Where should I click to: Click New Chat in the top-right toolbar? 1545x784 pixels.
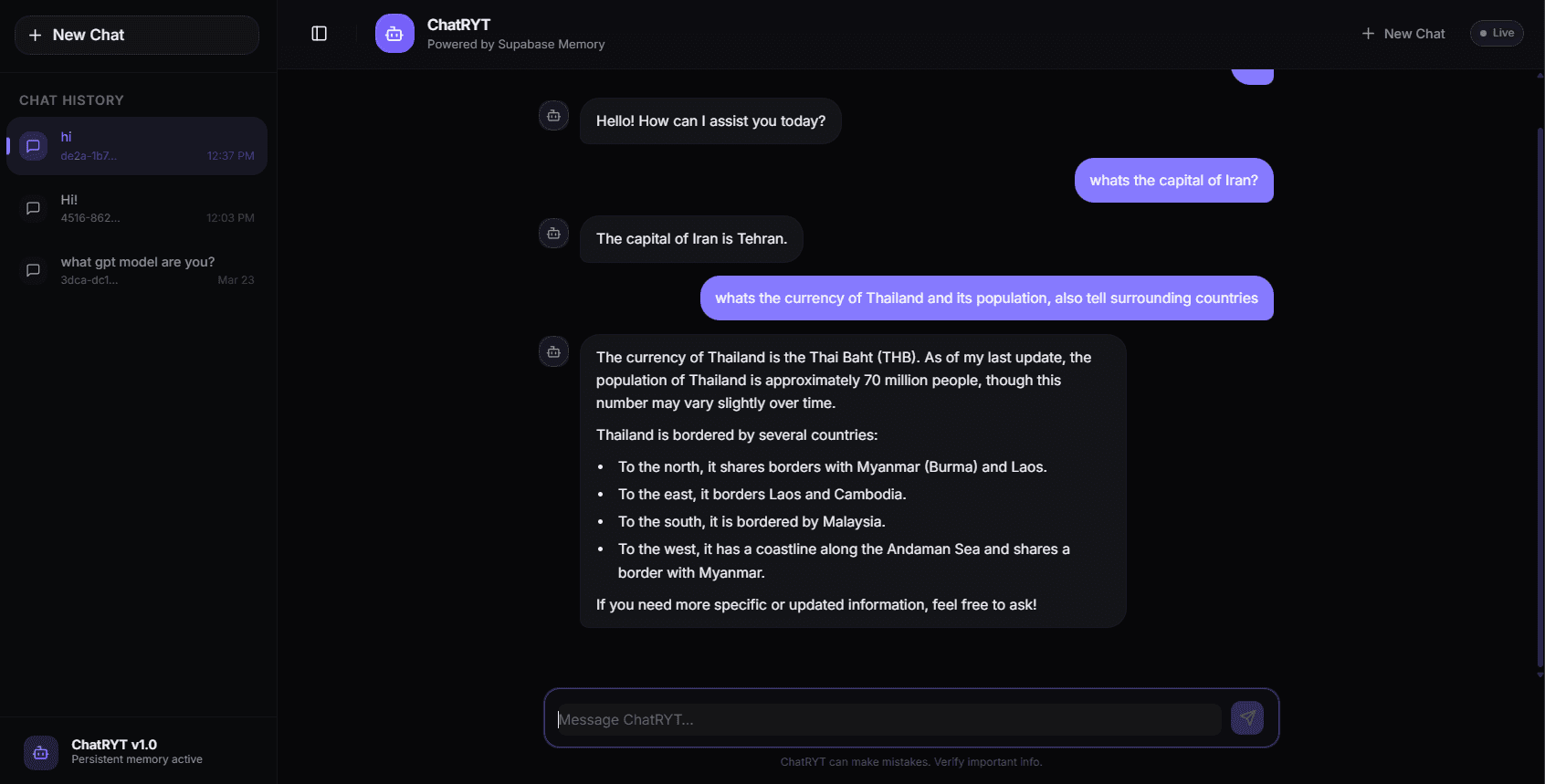(x=1403, y=33)
